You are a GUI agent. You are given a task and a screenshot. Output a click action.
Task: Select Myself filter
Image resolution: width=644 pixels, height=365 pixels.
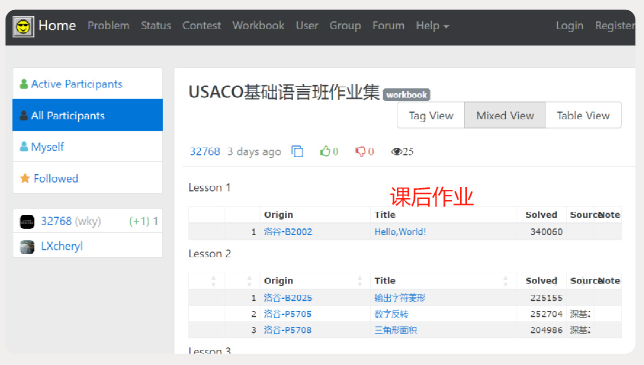coord(87,146)
